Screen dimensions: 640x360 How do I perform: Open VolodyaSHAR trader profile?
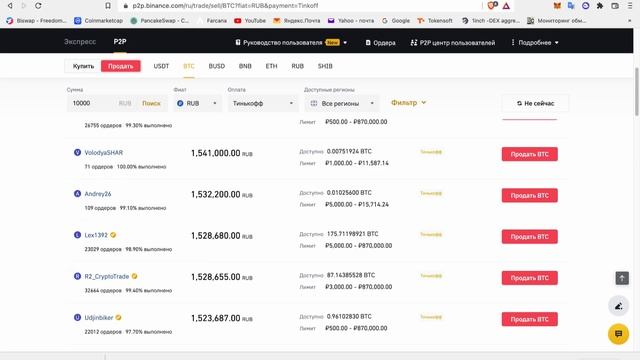coord(104,153)
